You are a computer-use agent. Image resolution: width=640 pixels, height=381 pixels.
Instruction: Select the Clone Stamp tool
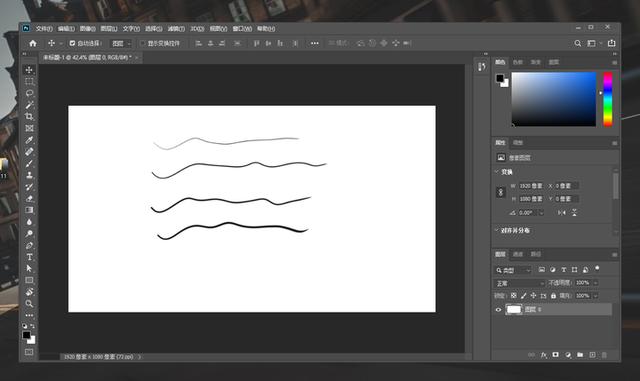point(29,175)
